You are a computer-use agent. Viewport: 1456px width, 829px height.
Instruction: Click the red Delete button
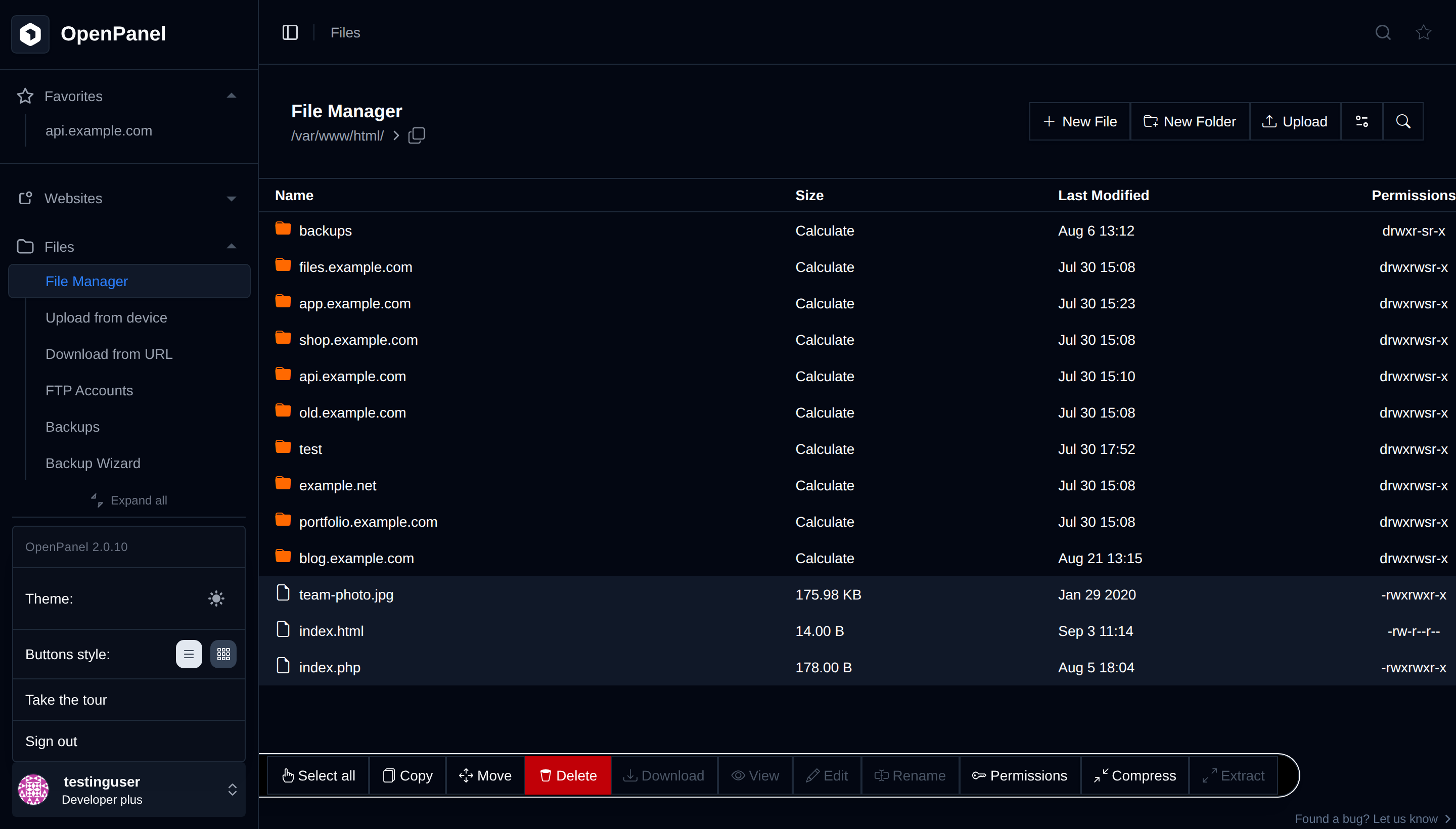pos(568,775)
